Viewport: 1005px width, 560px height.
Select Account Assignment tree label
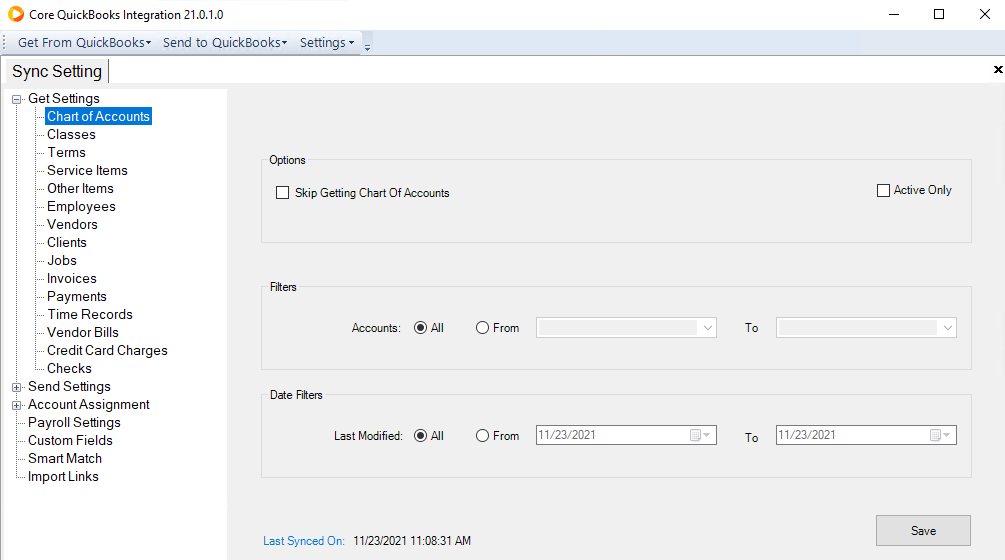tap(88, 404)
